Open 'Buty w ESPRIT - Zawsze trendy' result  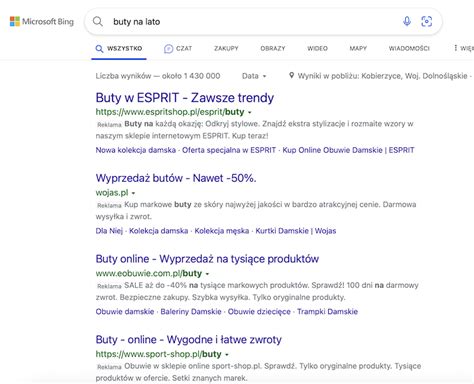[185, 98]
